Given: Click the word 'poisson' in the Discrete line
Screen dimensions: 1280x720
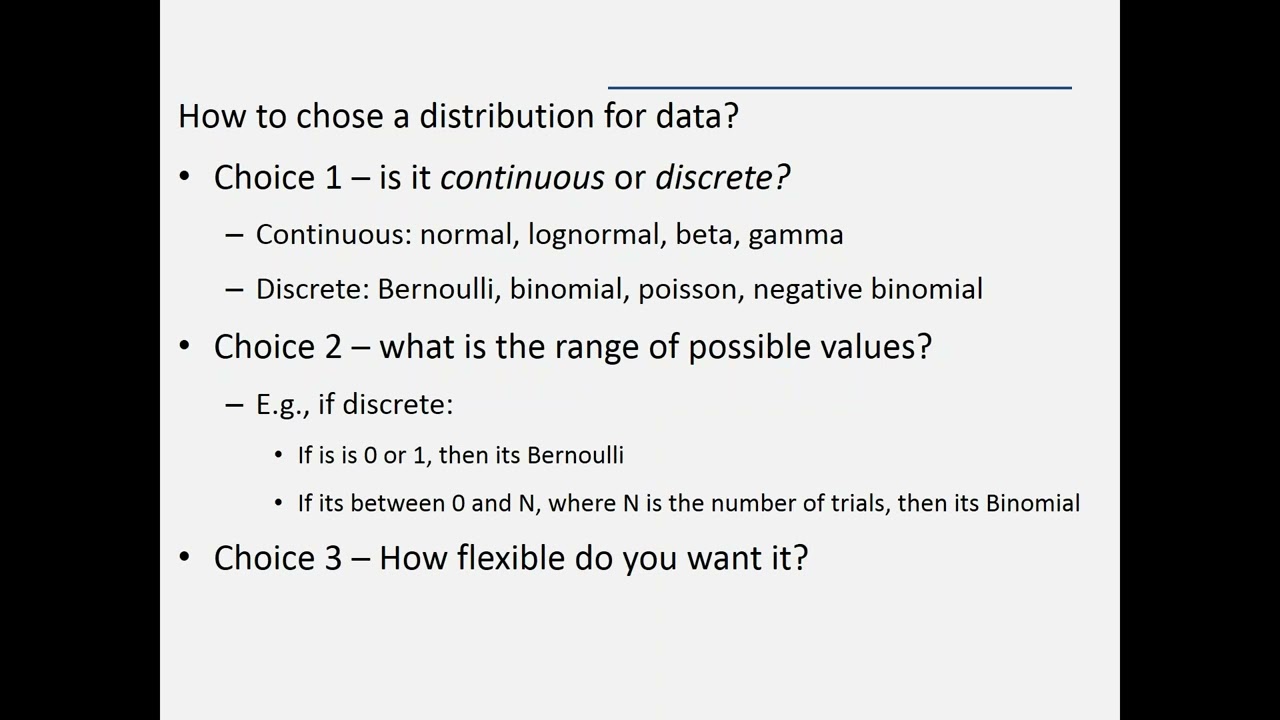Looking at the screenshot, I should tap(691, 290).
